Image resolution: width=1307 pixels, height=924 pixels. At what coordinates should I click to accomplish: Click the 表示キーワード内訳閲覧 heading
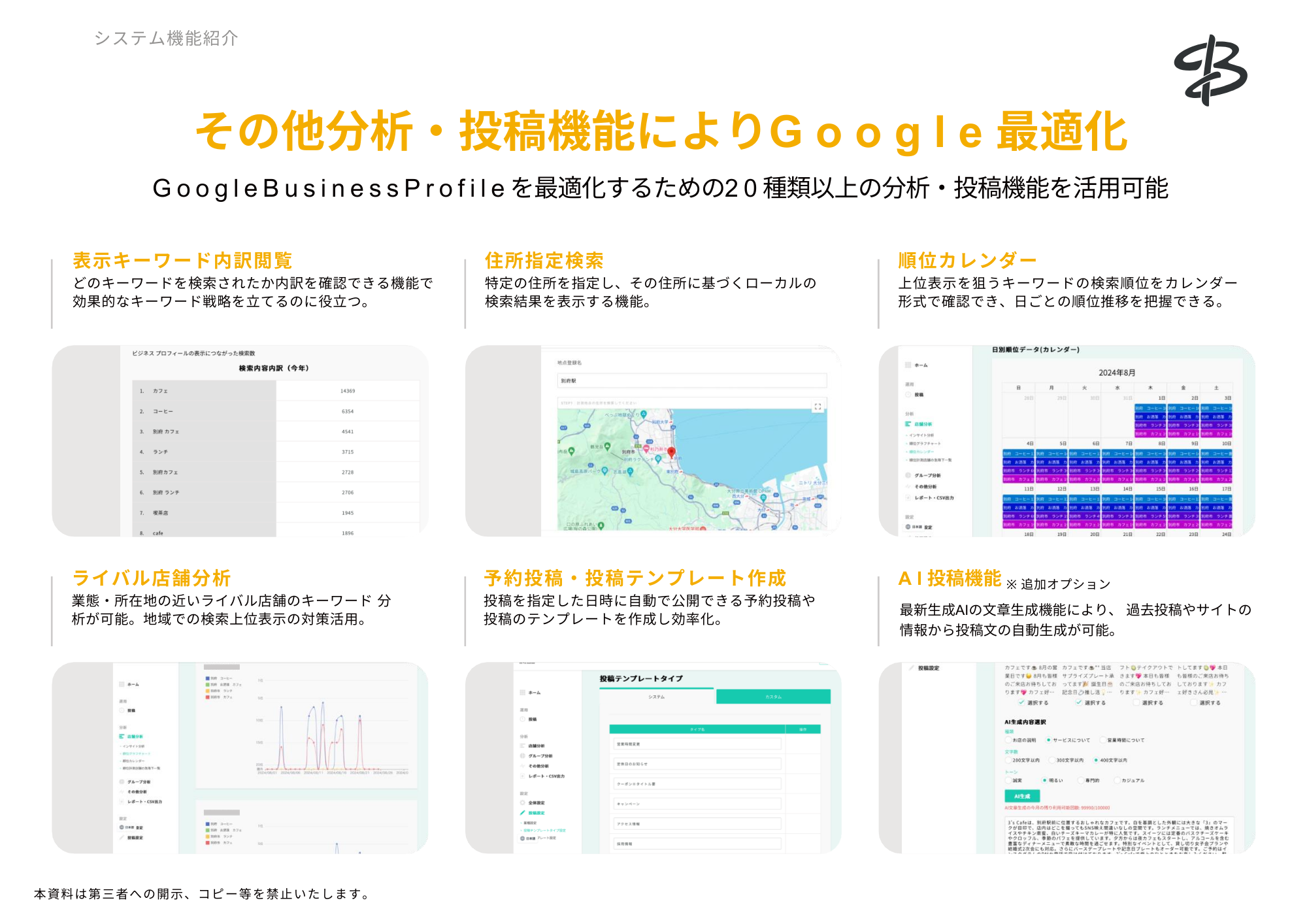click(182, 261)
